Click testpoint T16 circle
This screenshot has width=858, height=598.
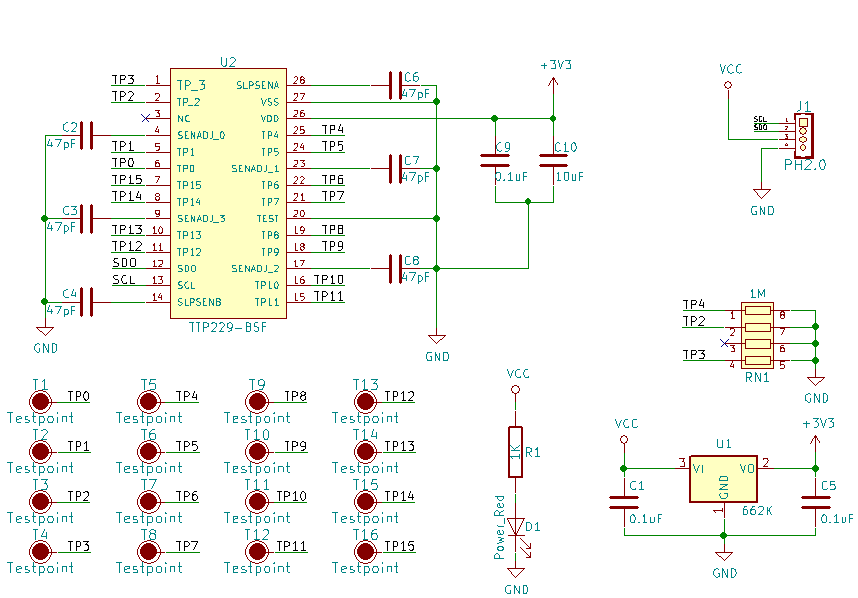(x=366, y=551)
